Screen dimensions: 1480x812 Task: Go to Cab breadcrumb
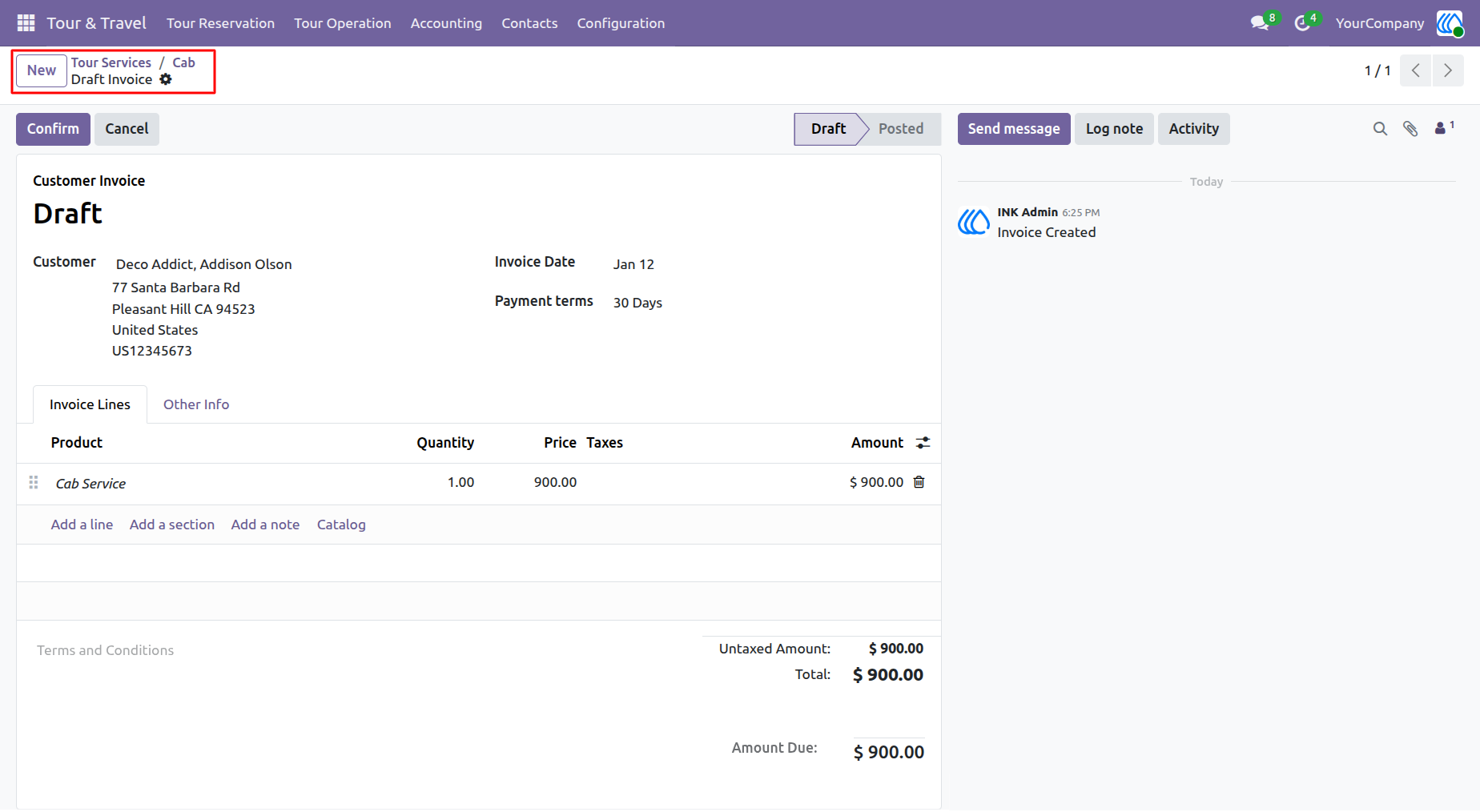[x=183, y=62]
